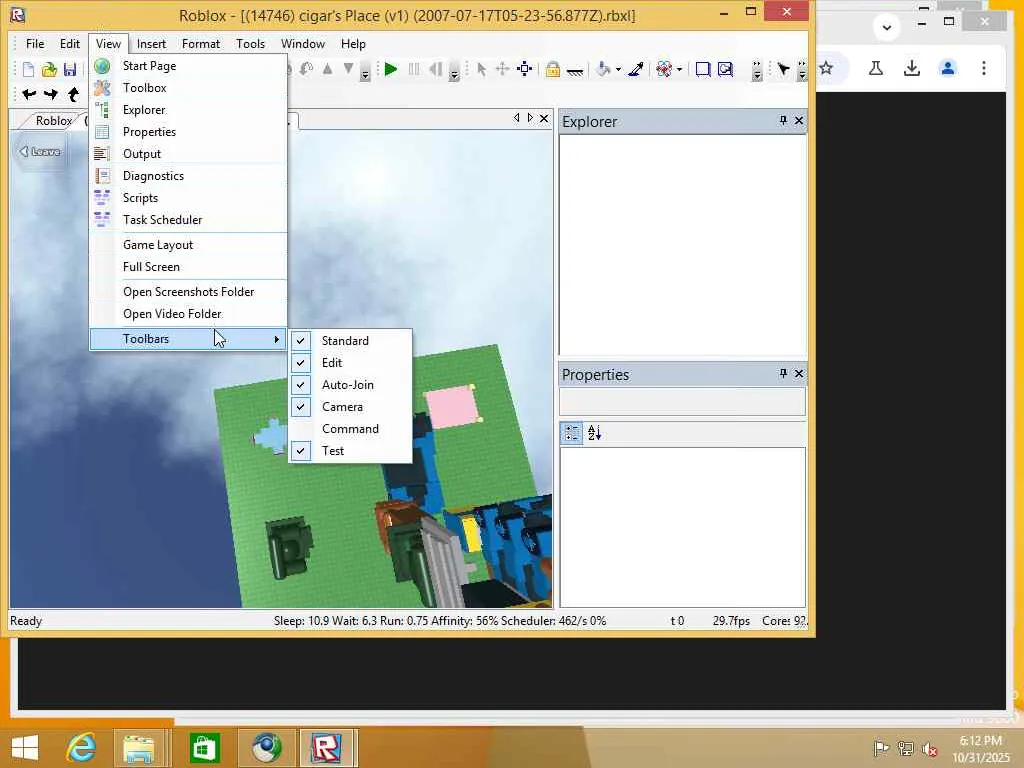Select the blue Resize handles tool
Image resolution: width=1024 pixels, height=768 pixels.
(x=524, y=69)
